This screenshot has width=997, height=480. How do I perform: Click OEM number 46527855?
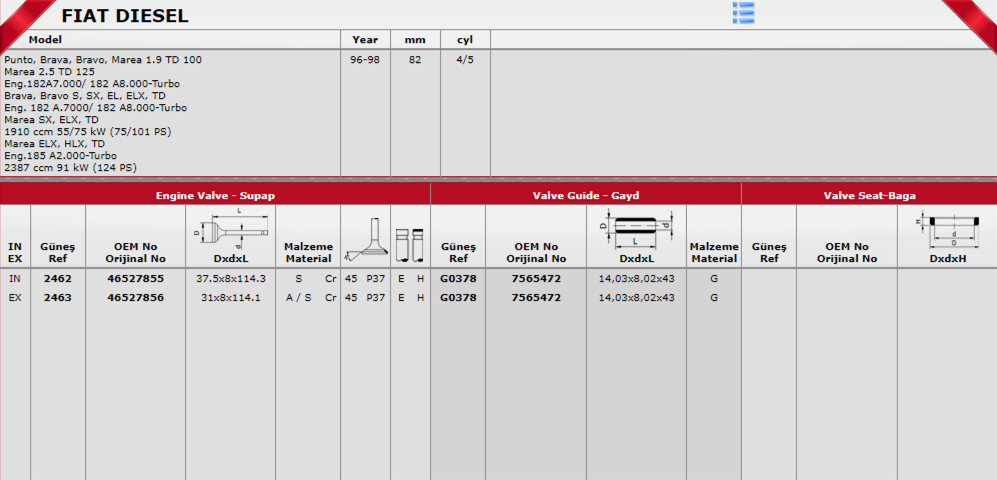click(x=135, y=279)
